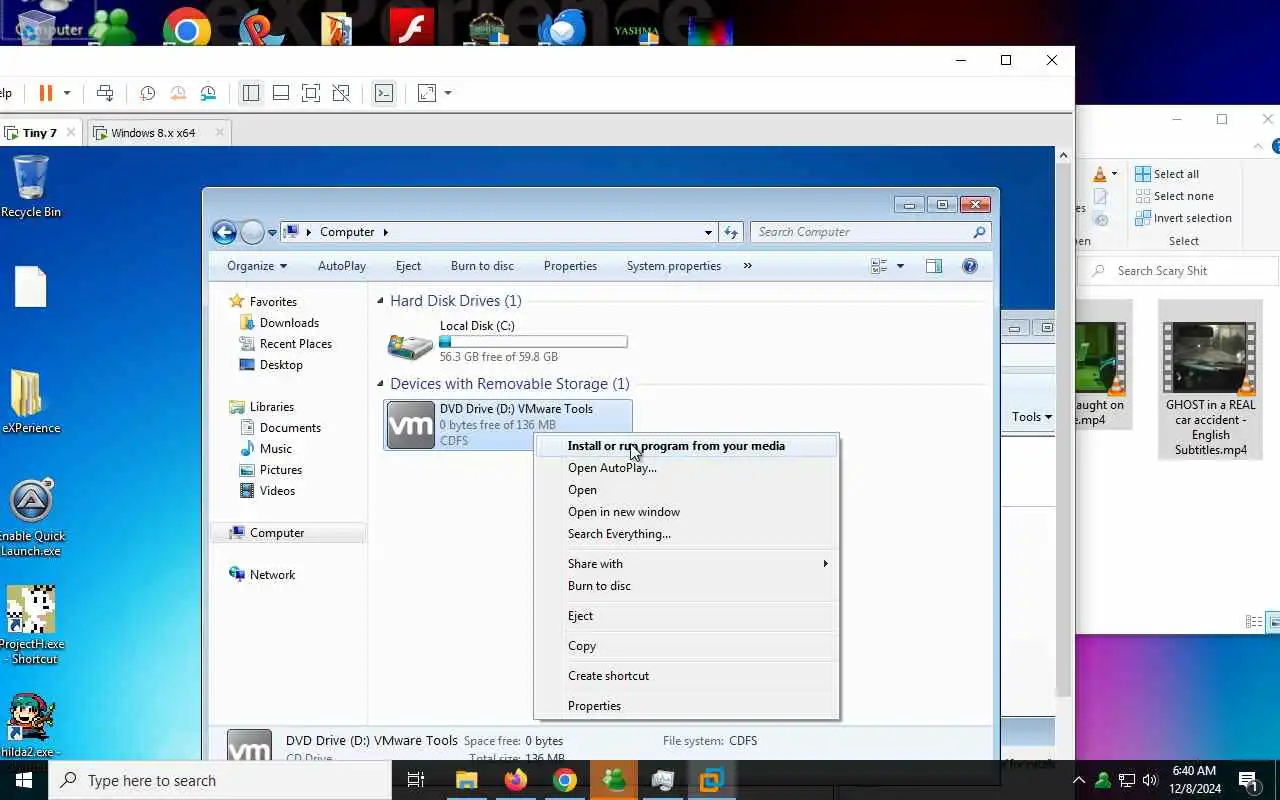Open the change view dropdown arrow
The width and height of the screenshot is (1280, 800).
(x=900, y=266)
